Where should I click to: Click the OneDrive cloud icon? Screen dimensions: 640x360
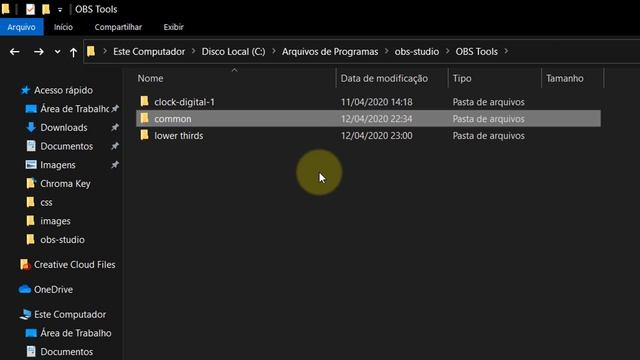(x=25, y=289)
